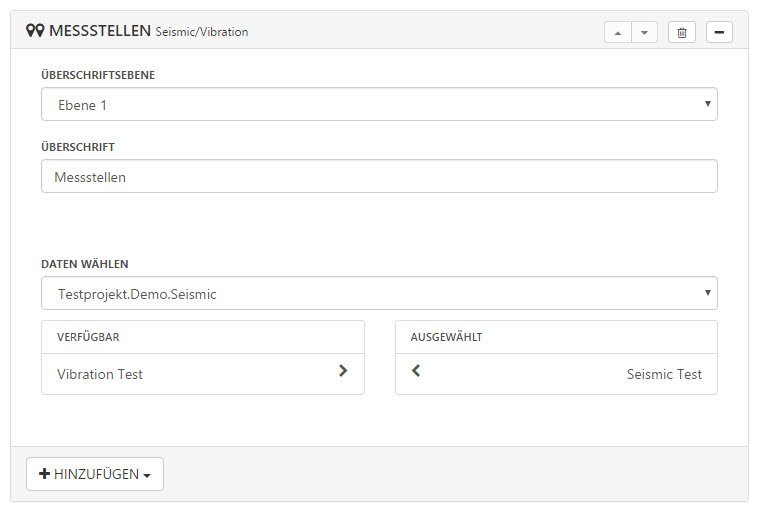Click the Daten wählen label
Viewport: 759px width, 512px height.
tap(85, 264)
